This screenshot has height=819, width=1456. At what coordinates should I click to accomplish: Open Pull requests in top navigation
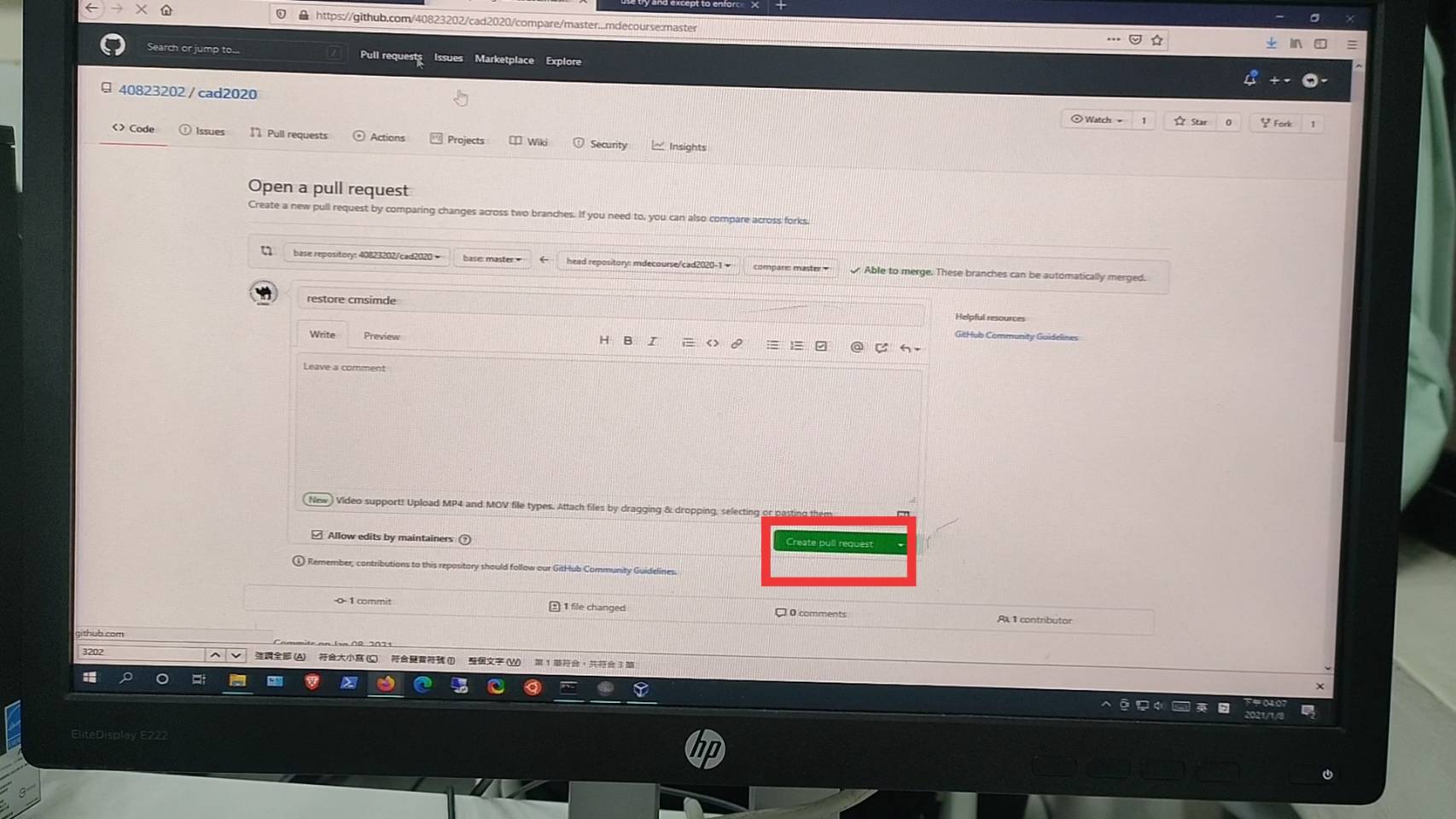(391, 55)
